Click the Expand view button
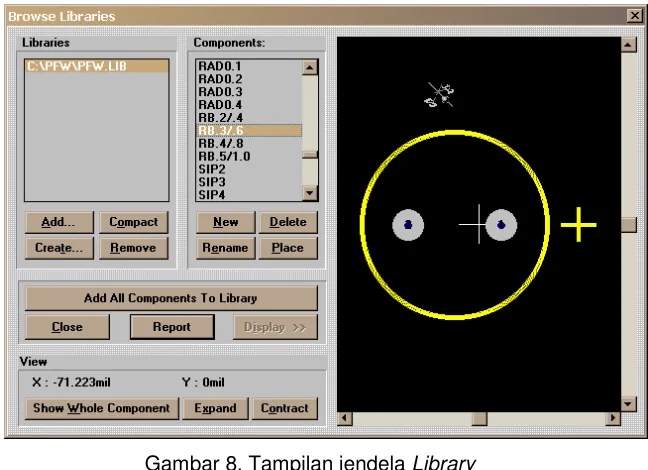The width and height of the screenshot is (648, 470). click(215, 408)
